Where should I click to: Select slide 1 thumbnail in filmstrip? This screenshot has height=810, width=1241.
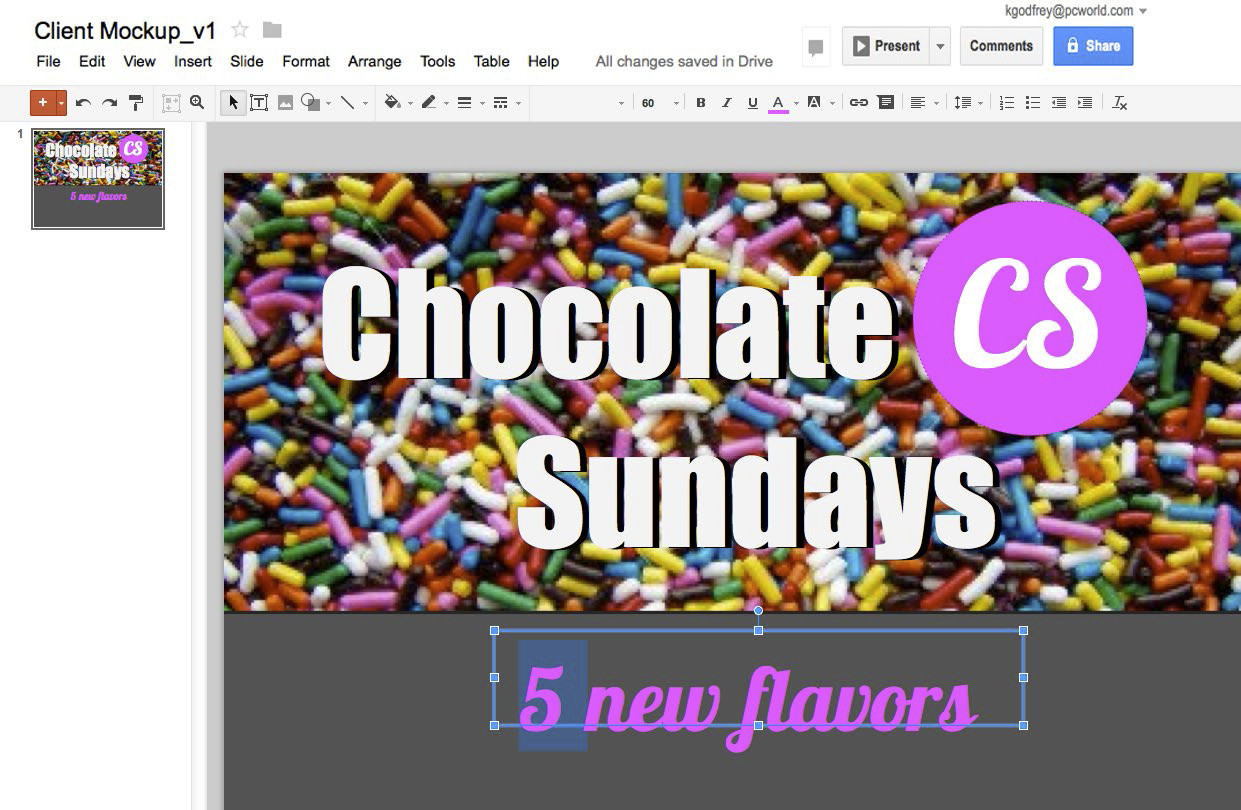98,178
